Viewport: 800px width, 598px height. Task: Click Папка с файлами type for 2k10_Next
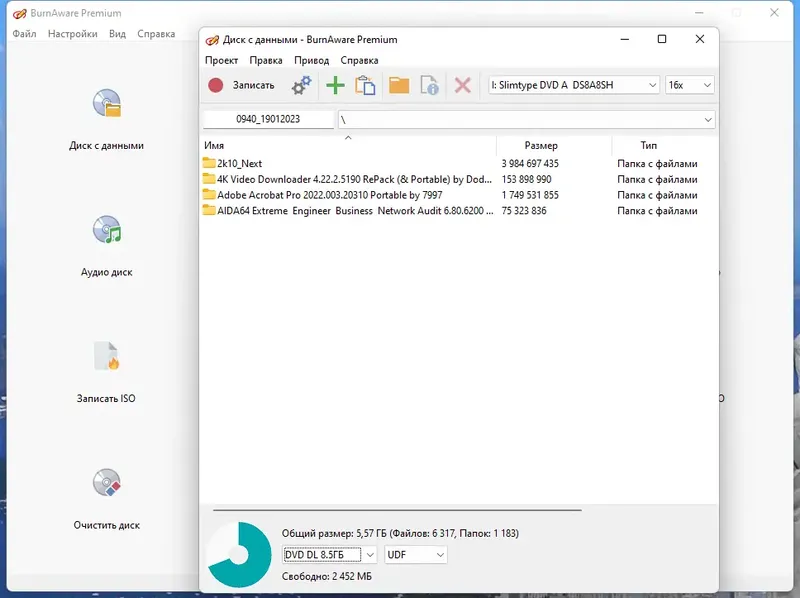657,164
